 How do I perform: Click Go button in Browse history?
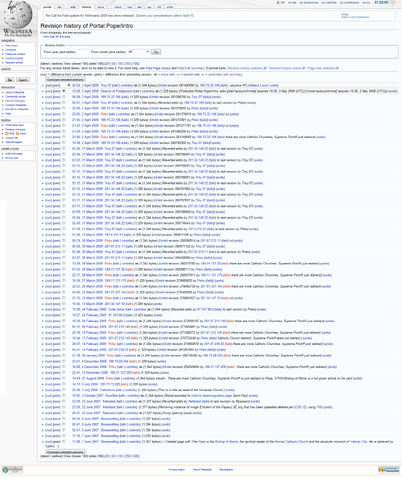pyautogui.click(x=156, y=52)
